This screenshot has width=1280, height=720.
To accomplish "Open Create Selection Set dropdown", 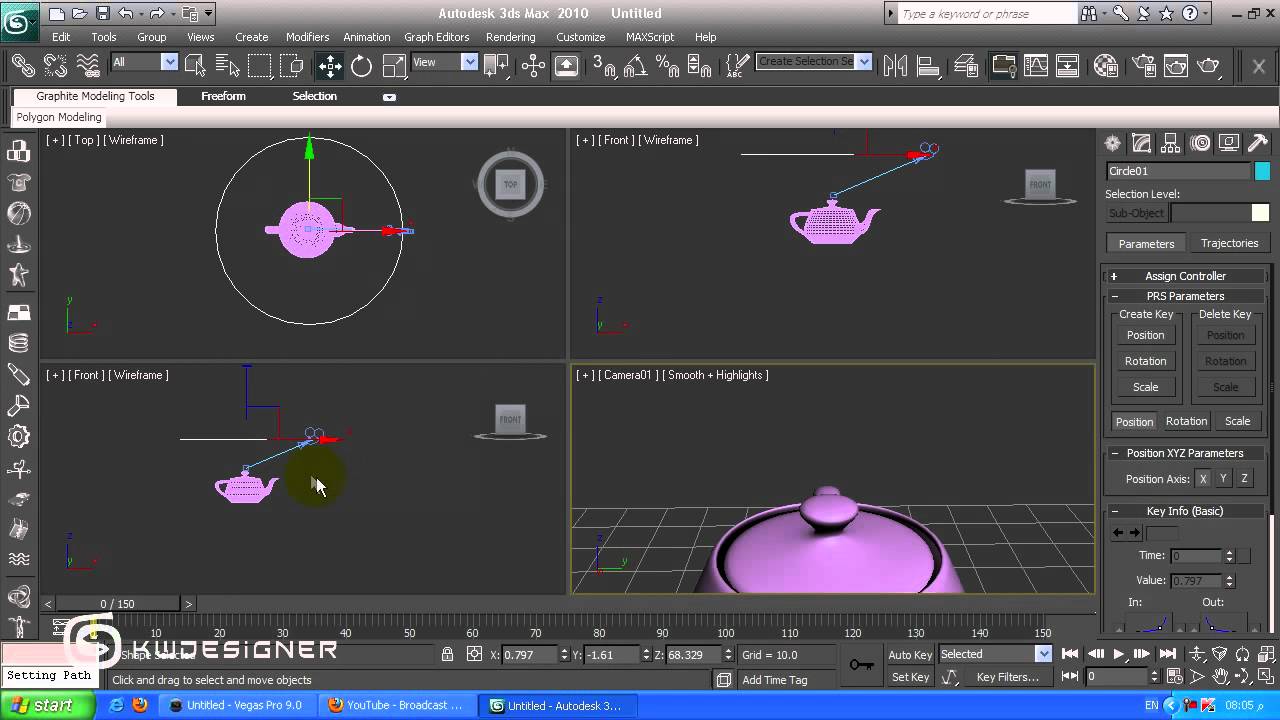I will [813, 62].
